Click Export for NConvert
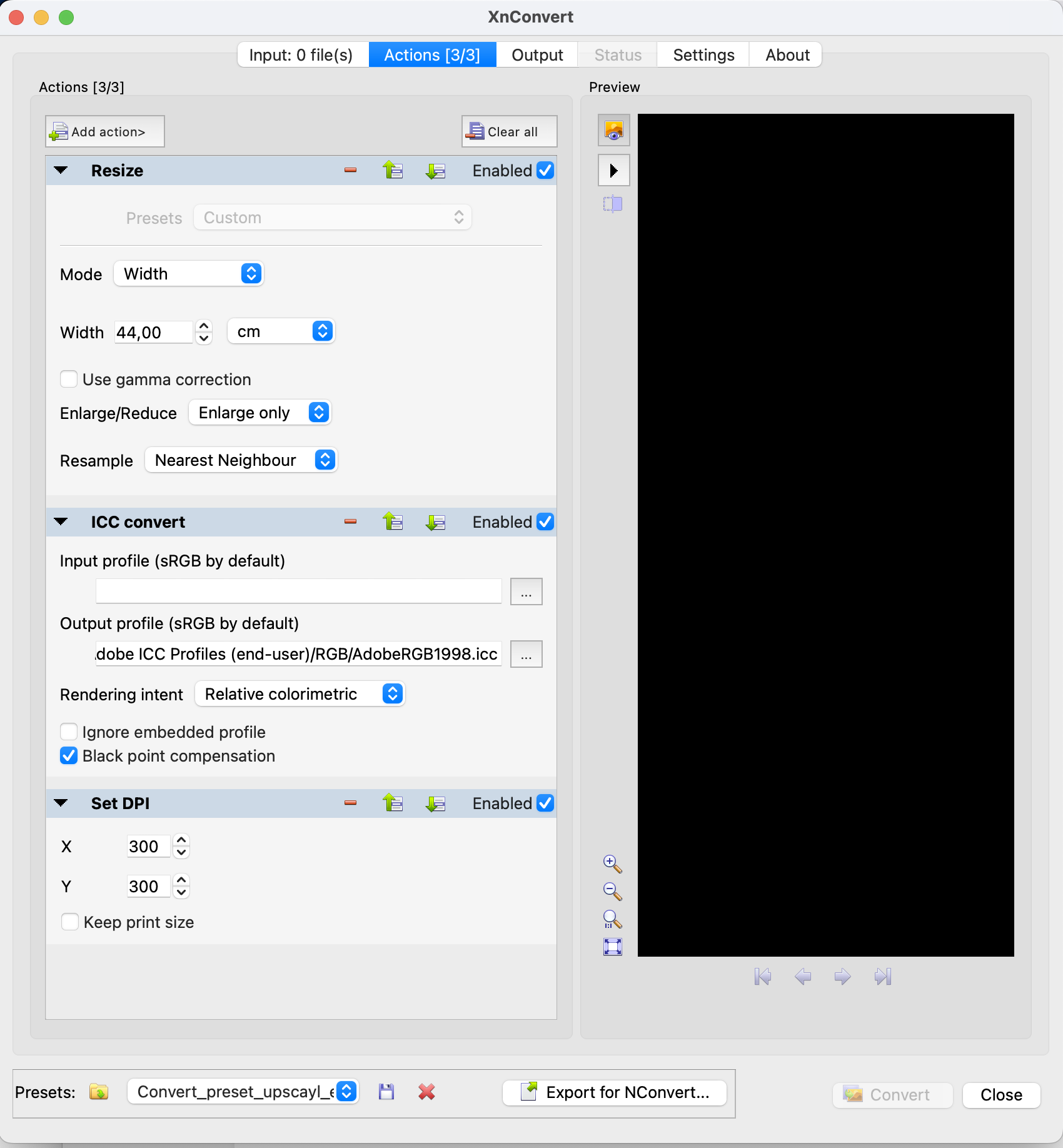 [x=614, y=1092]
